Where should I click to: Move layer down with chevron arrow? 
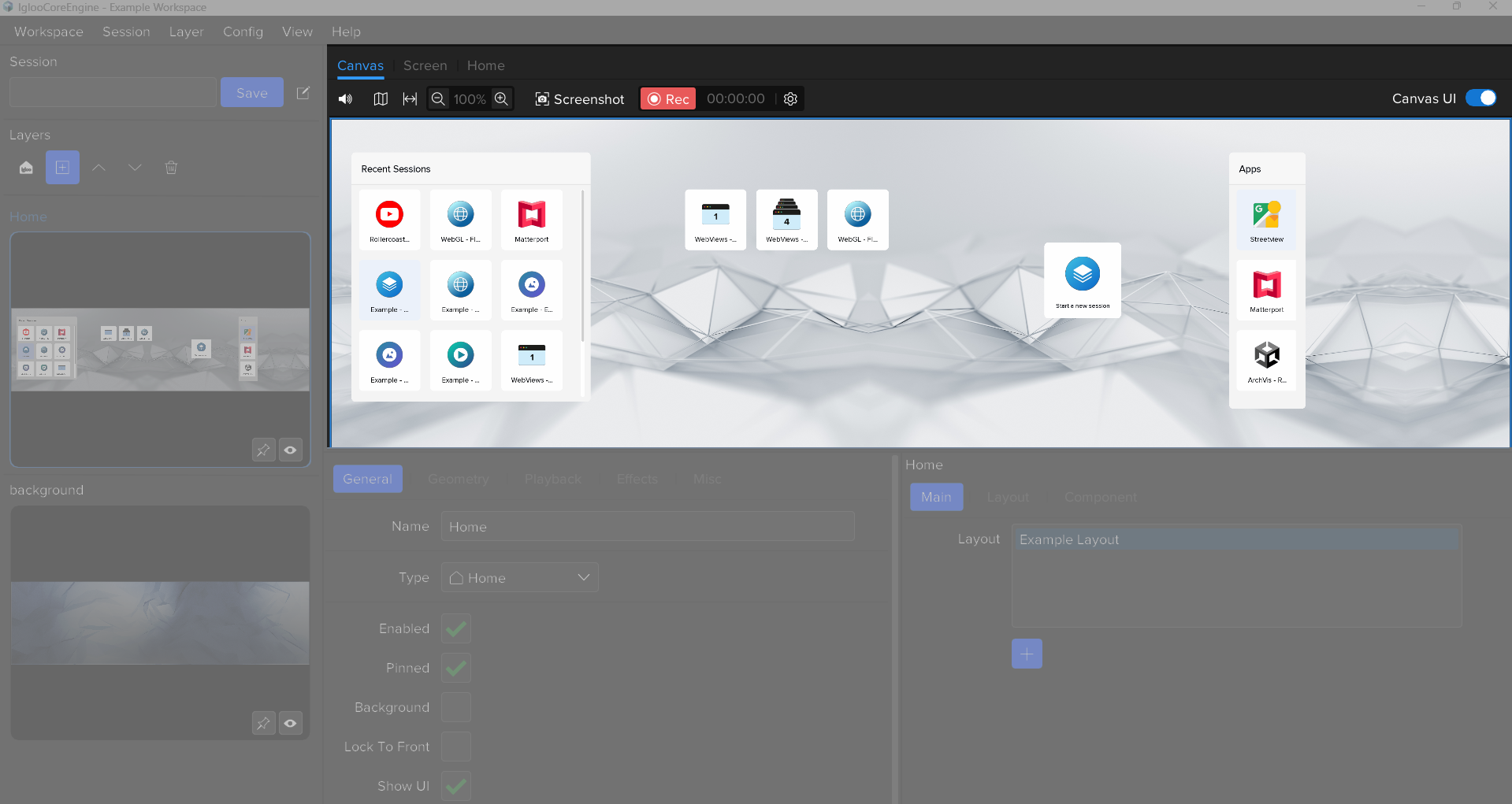tap(135, 168)
